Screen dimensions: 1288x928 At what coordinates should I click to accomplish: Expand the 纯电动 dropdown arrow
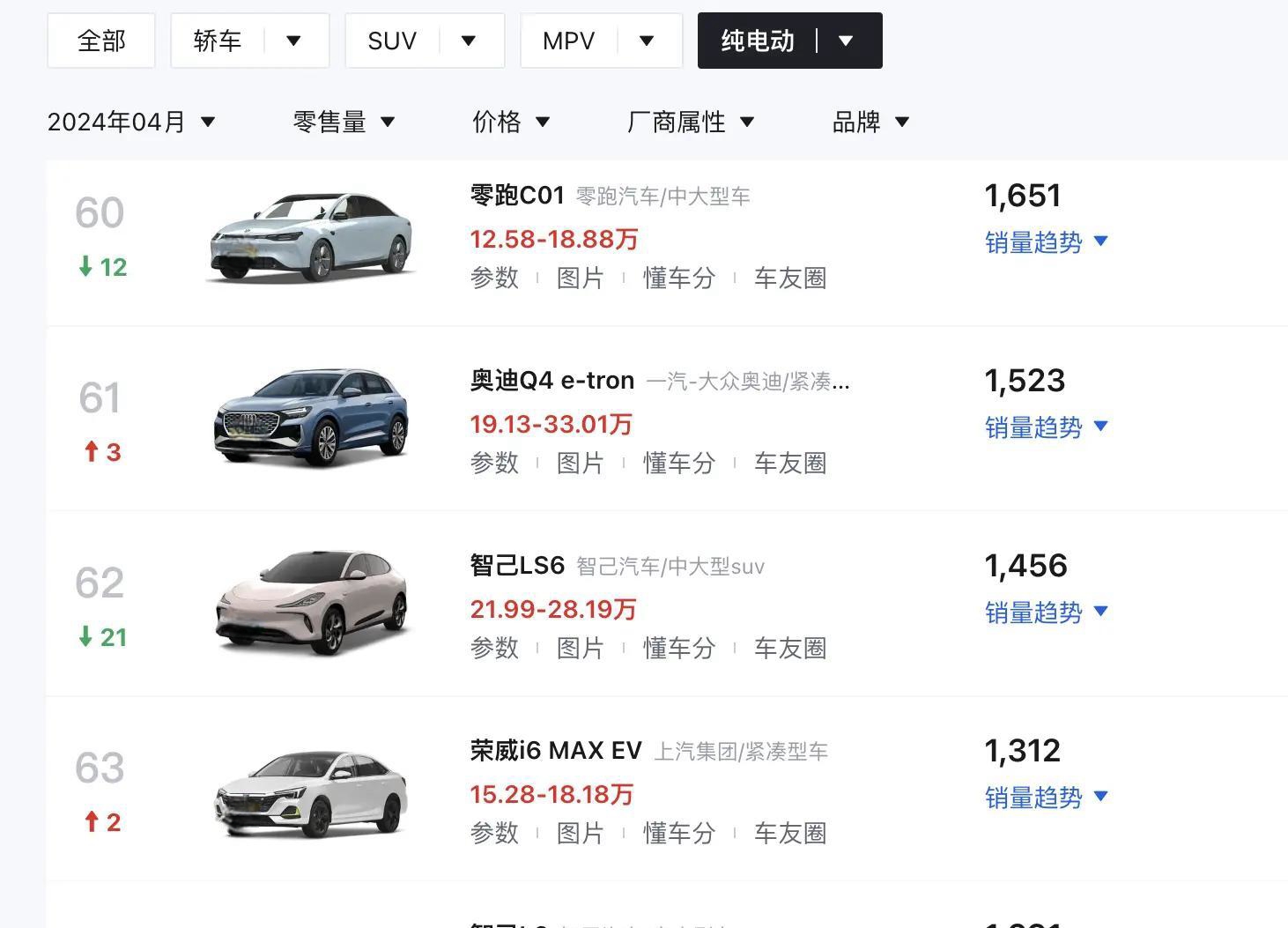pyautogui.click(x=846, y=41)
